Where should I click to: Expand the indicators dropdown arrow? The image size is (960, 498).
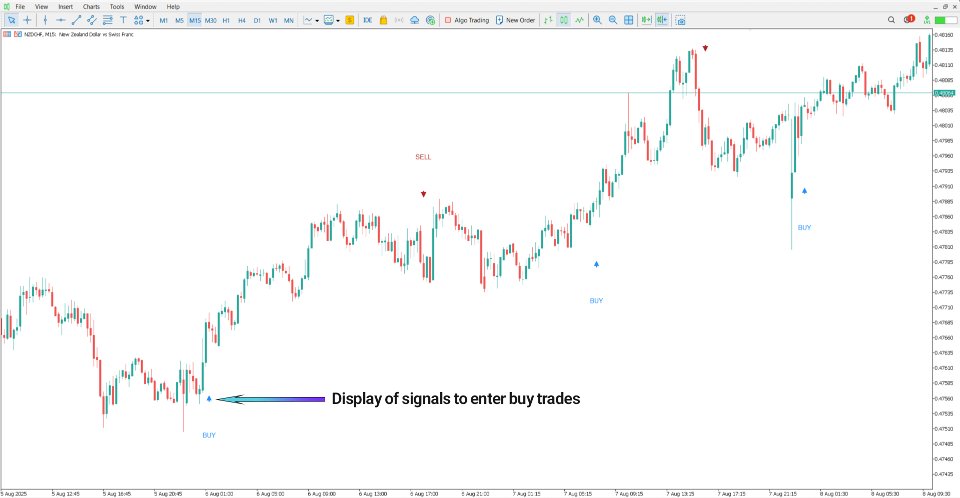(317, 21)
